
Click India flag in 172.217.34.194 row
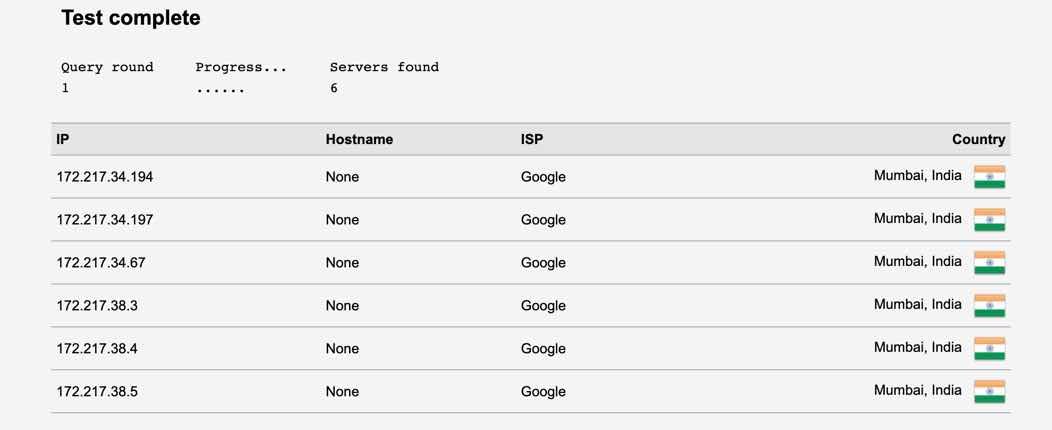[990, 177]
